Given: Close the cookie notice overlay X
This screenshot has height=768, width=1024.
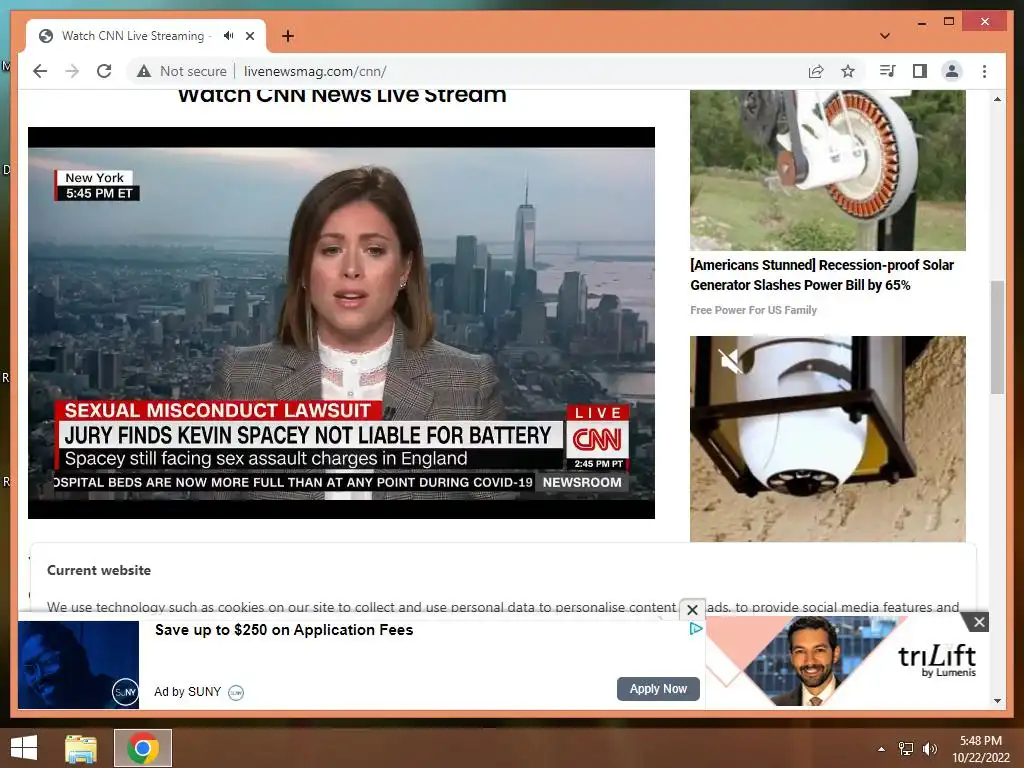Looking at the screenshot, I should [x=693, y=610].
